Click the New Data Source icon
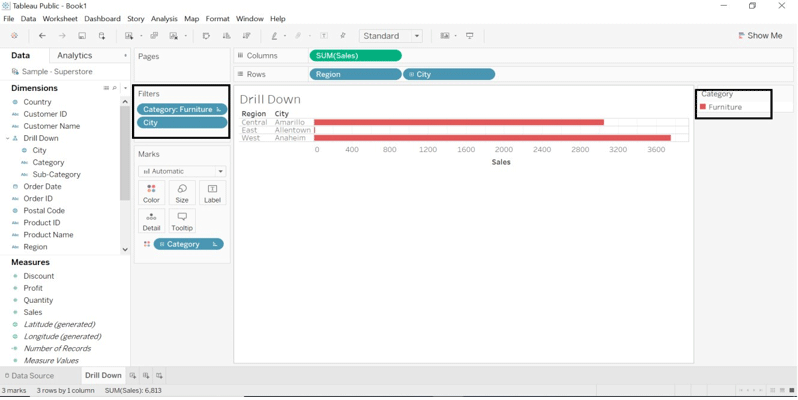This screenshot has height=400, width=798. [102, 36]
